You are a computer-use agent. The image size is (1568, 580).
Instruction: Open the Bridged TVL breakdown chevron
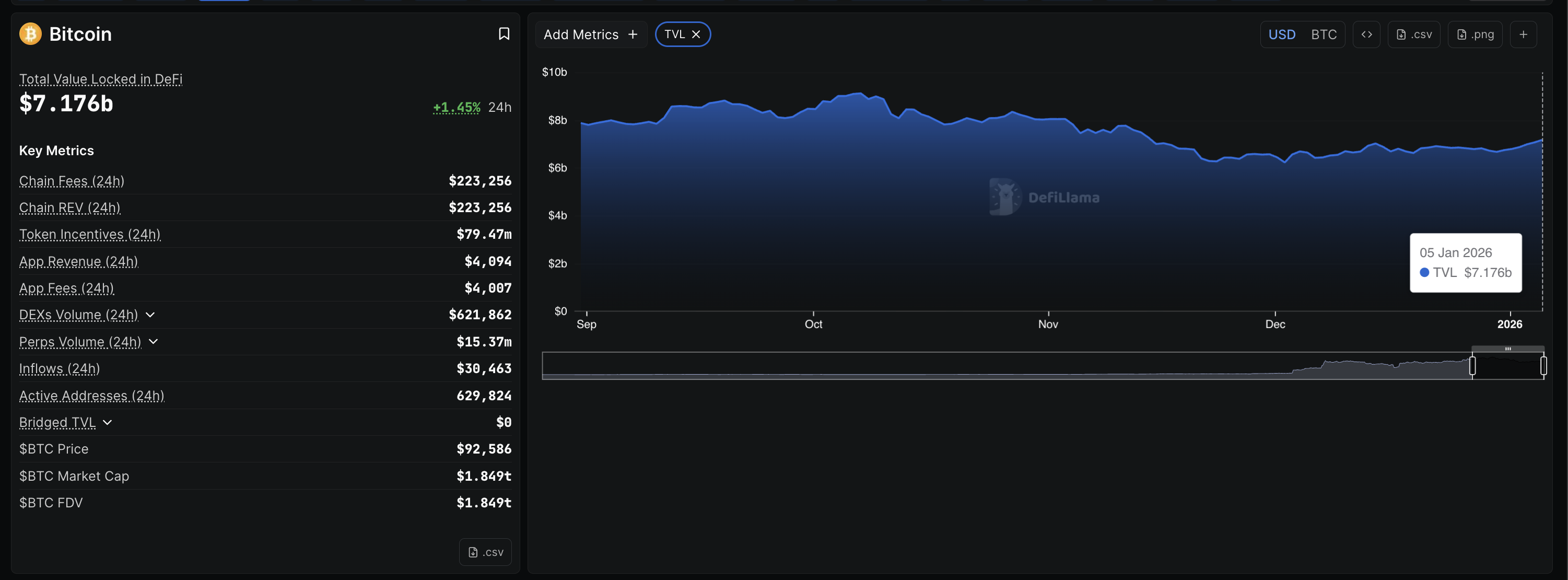(108, 422)
